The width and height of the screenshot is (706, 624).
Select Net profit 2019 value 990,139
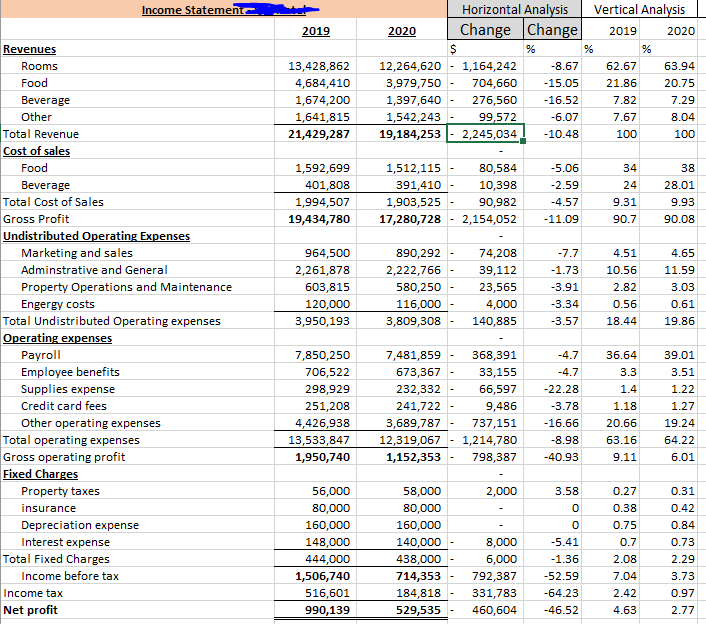pyautogui.click(x=327, y=610)
